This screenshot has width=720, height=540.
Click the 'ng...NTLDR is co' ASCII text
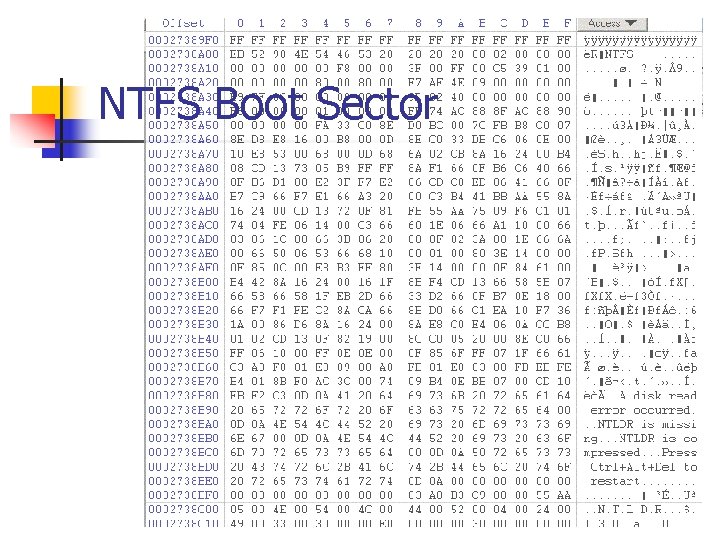tap(641, 439)
